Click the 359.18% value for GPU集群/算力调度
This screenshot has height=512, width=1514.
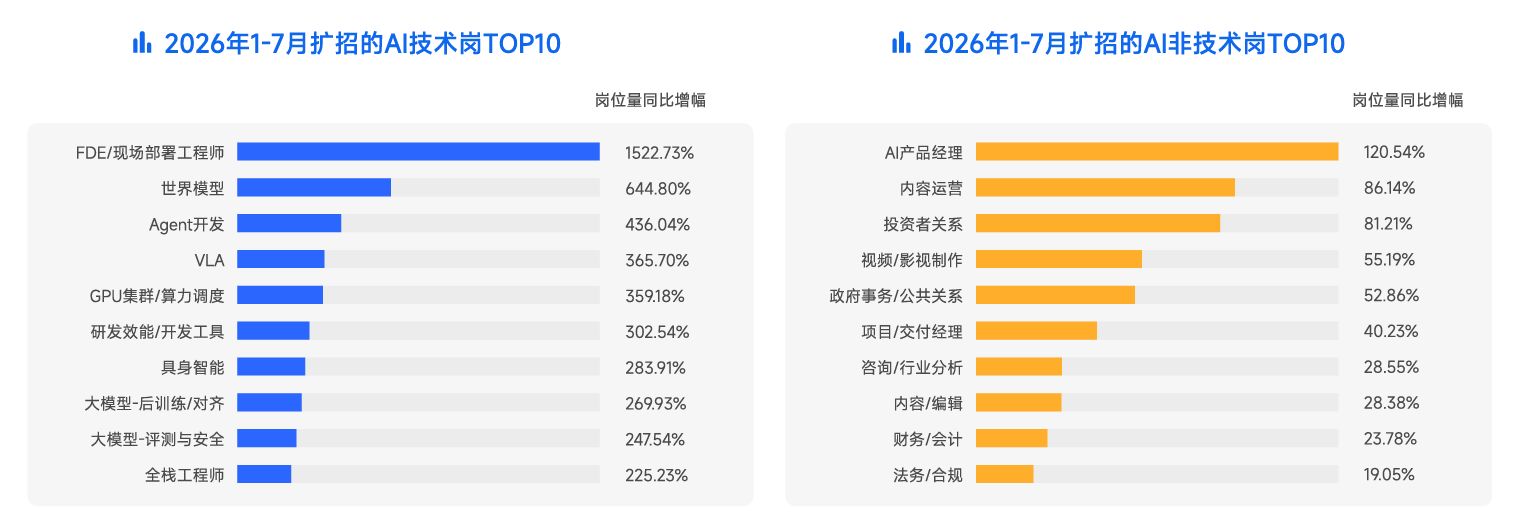point(658,296)
